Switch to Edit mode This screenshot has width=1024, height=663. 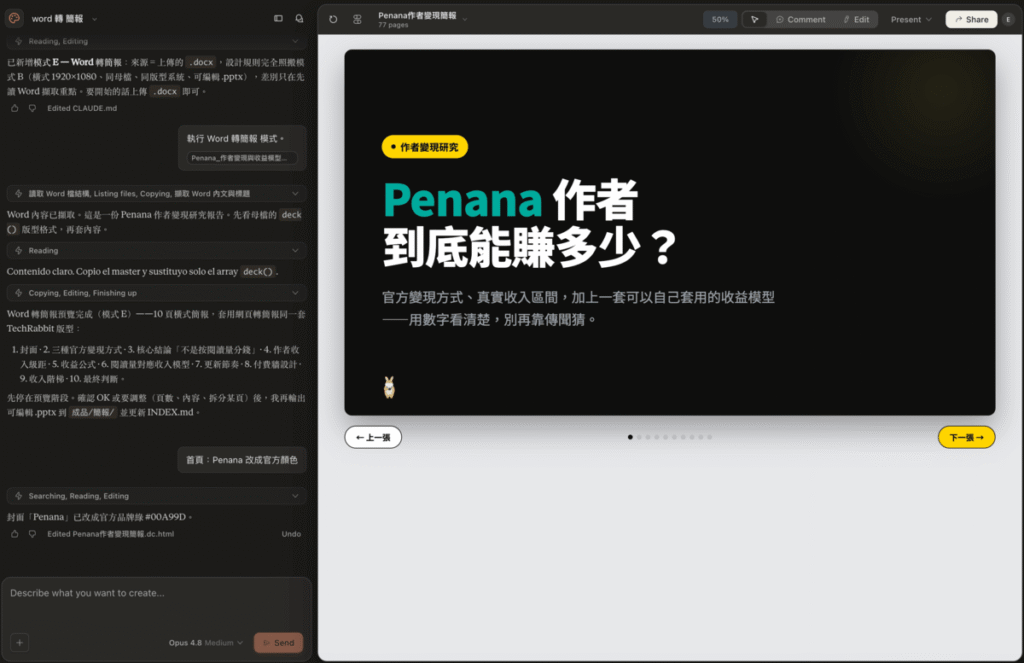pyautogui.click(x=856, y=20)
